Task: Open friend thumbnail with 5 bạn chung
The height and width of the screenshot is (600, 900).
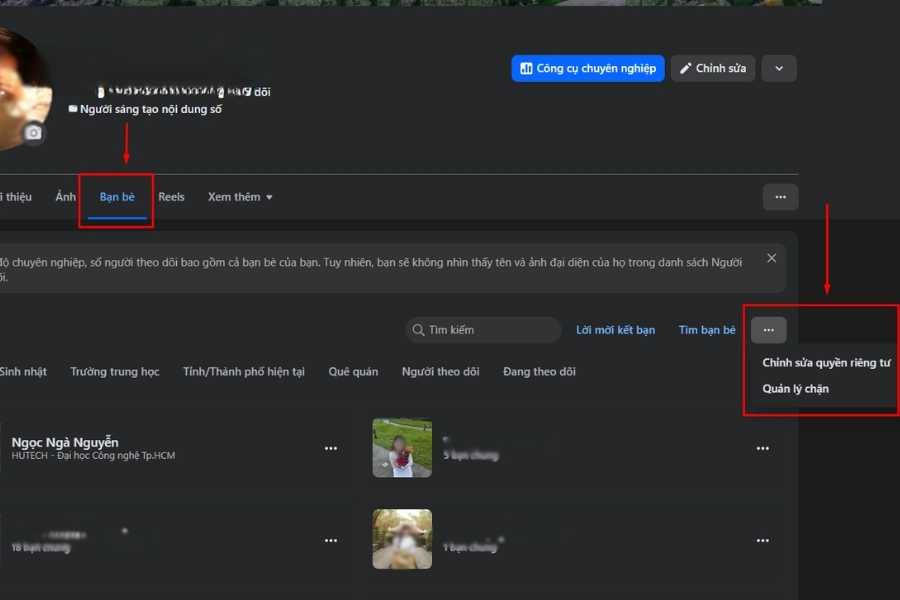Action: 402,448
